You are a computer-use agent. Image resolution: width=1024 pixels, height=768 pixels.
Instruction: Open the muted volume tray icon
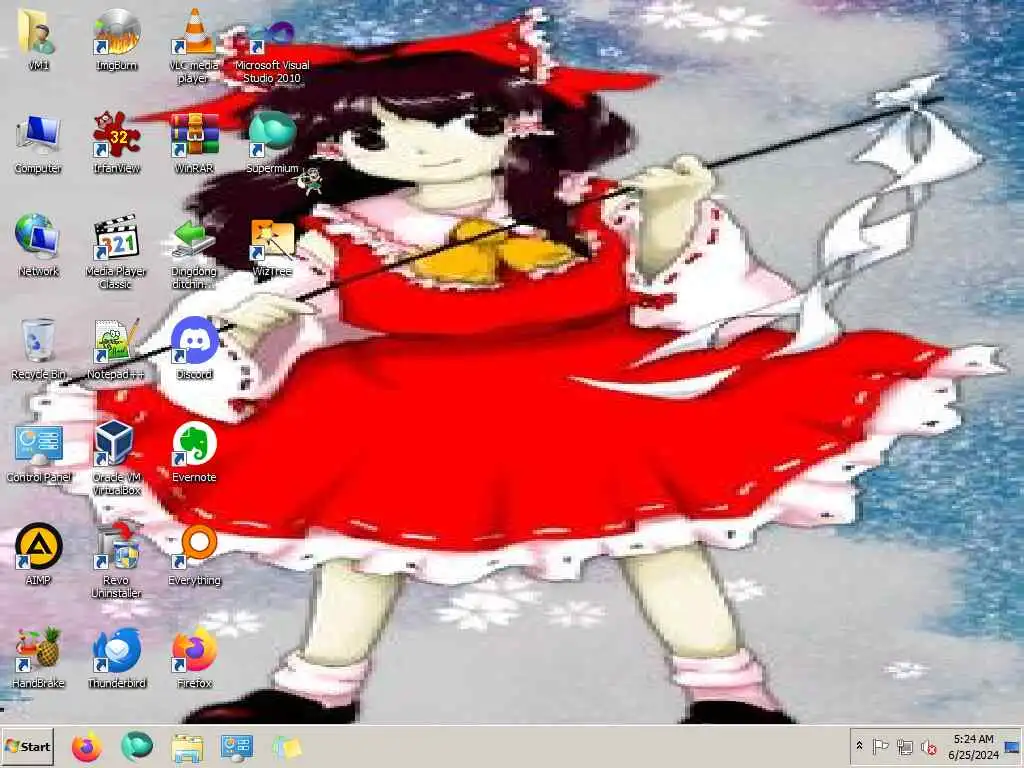tap(929, 747)
